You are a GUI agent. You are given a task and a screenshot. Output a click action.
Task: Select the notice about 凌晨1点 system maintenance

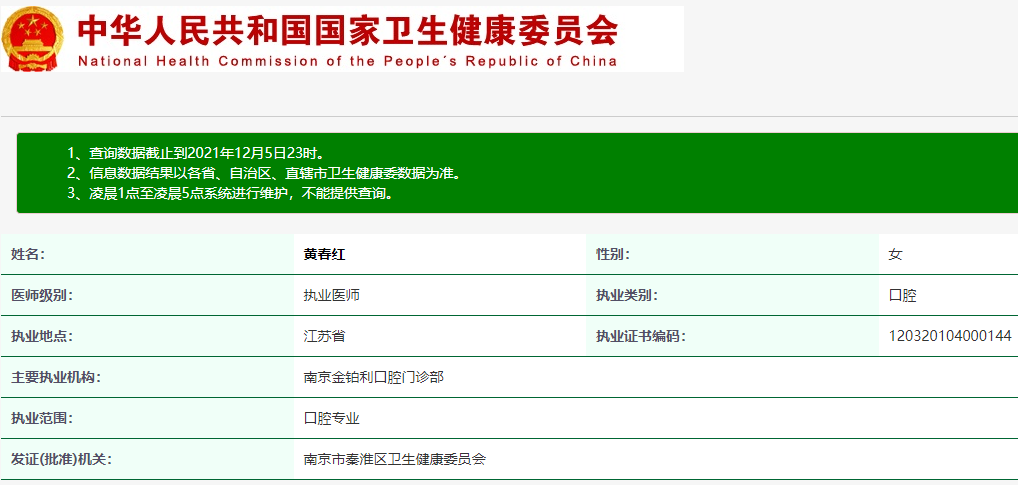click(230, 193)
